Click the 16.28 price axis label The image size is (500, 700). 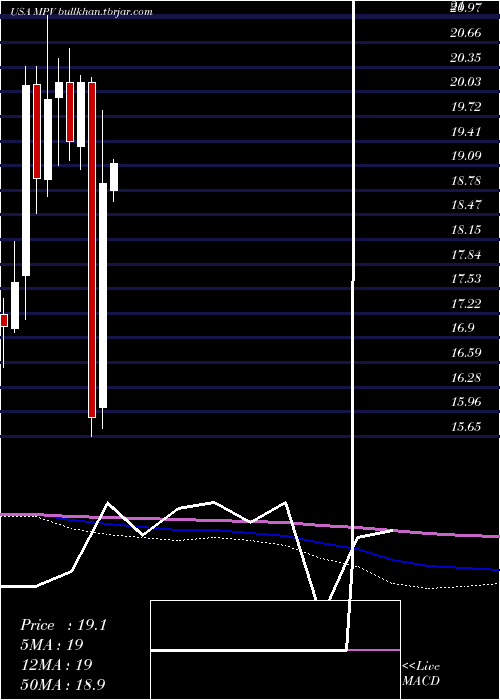click(466, 378)
